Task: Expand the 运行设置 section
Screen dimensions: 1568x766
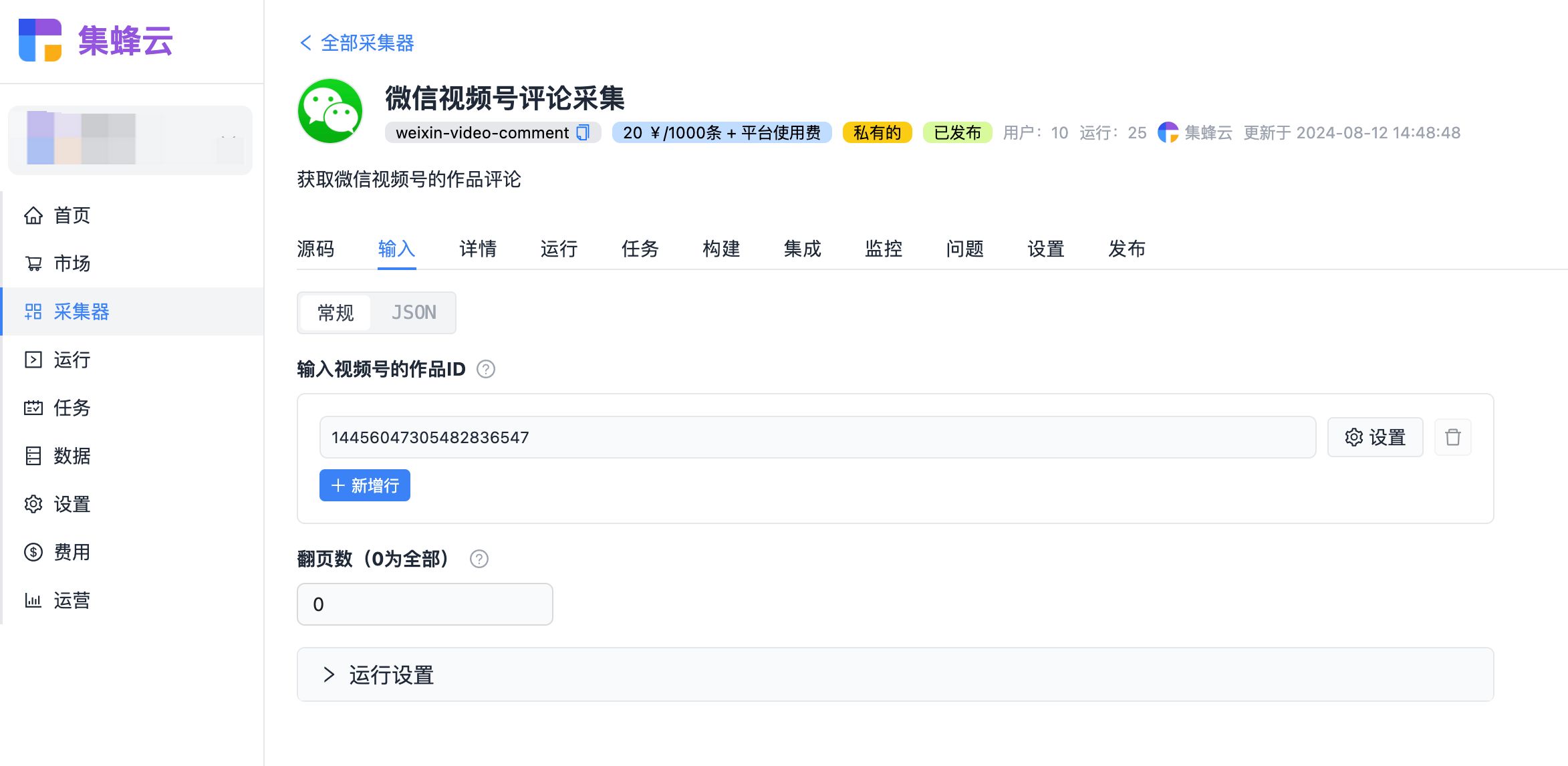Action: 391,675
